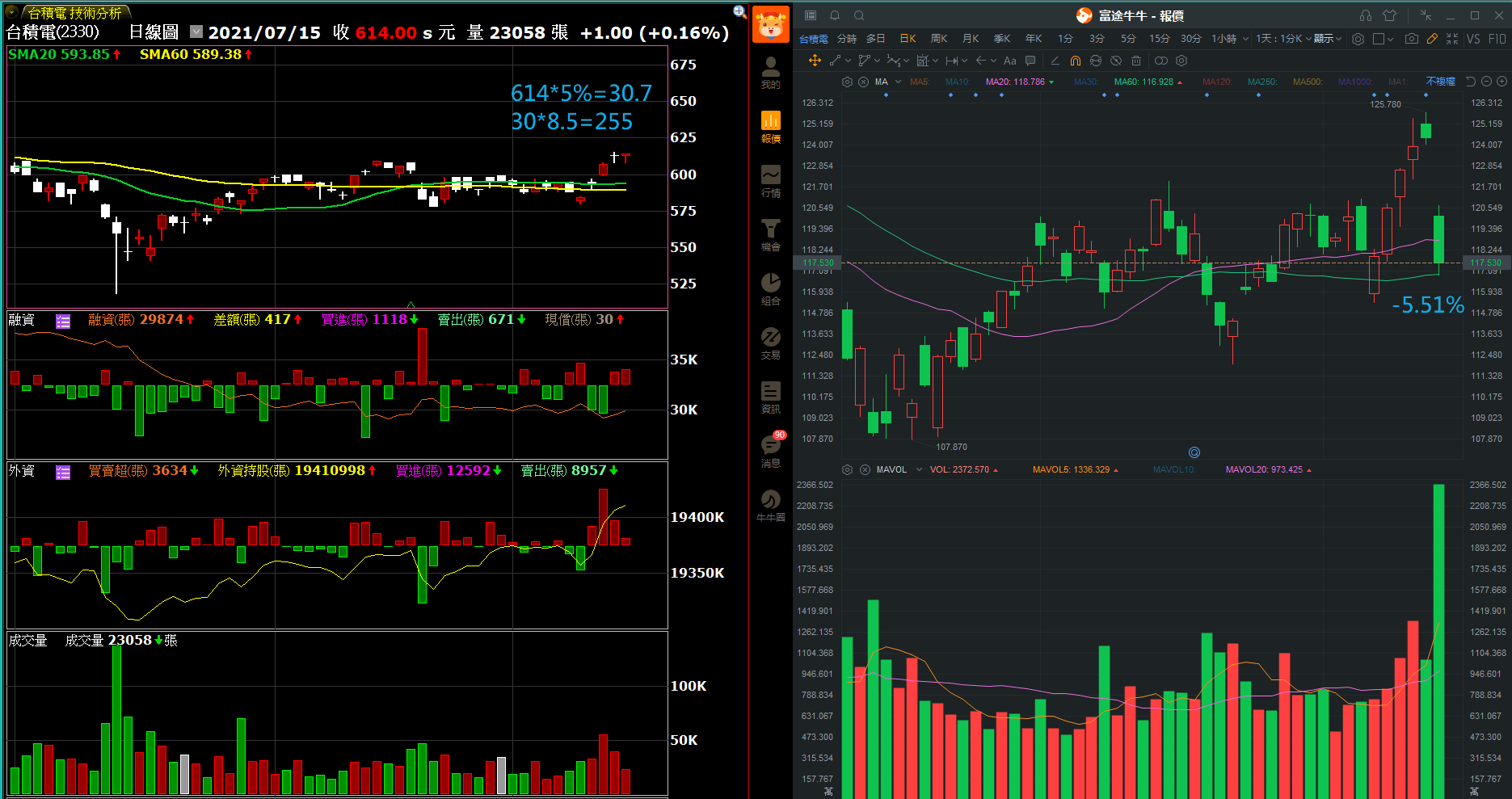Select the move crosshair drawing tool
Viewport: 1512px width, 799px height.
pos(815,61)
